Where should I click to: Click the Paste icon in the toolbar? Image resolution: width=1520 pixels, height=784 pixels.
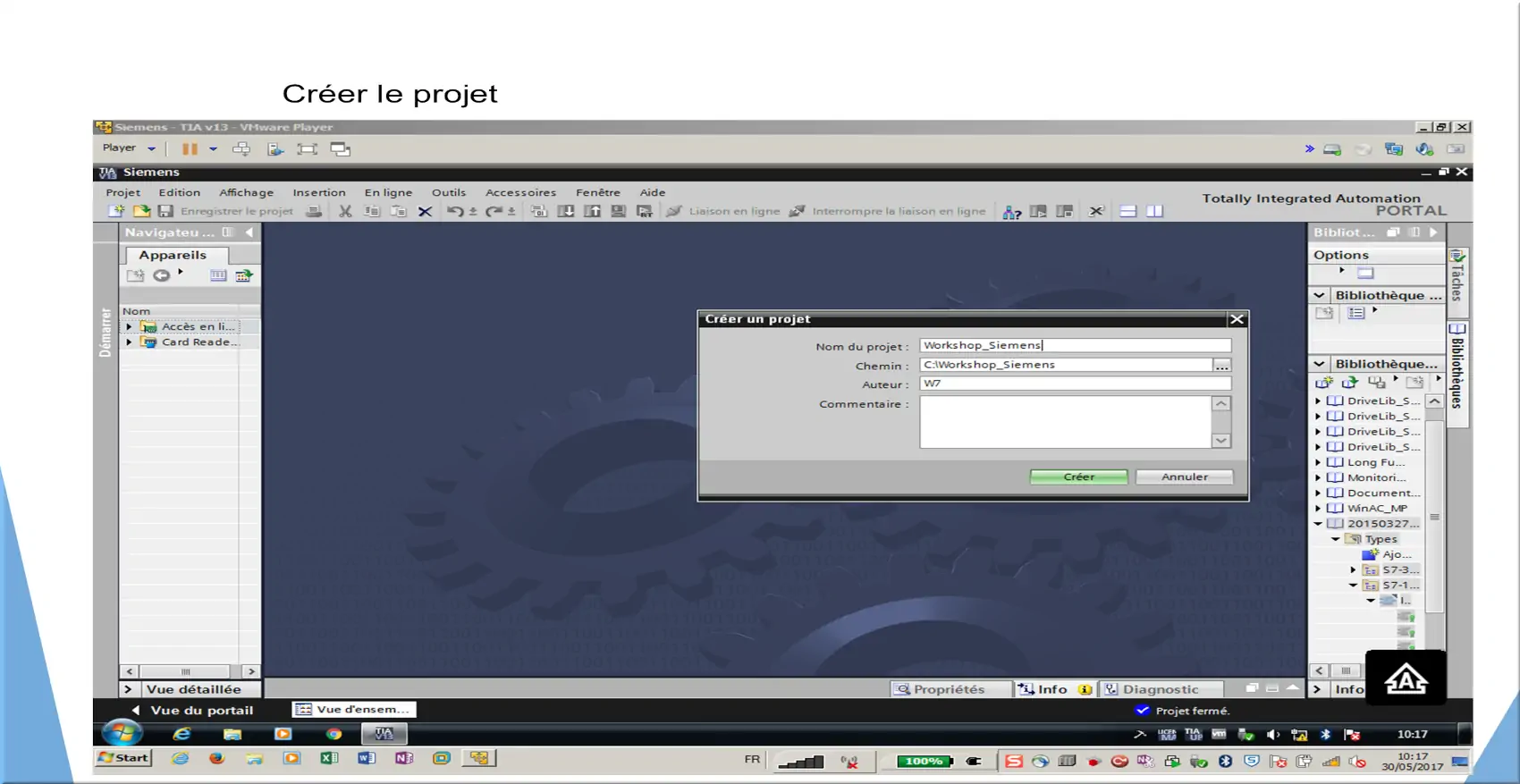399,211
